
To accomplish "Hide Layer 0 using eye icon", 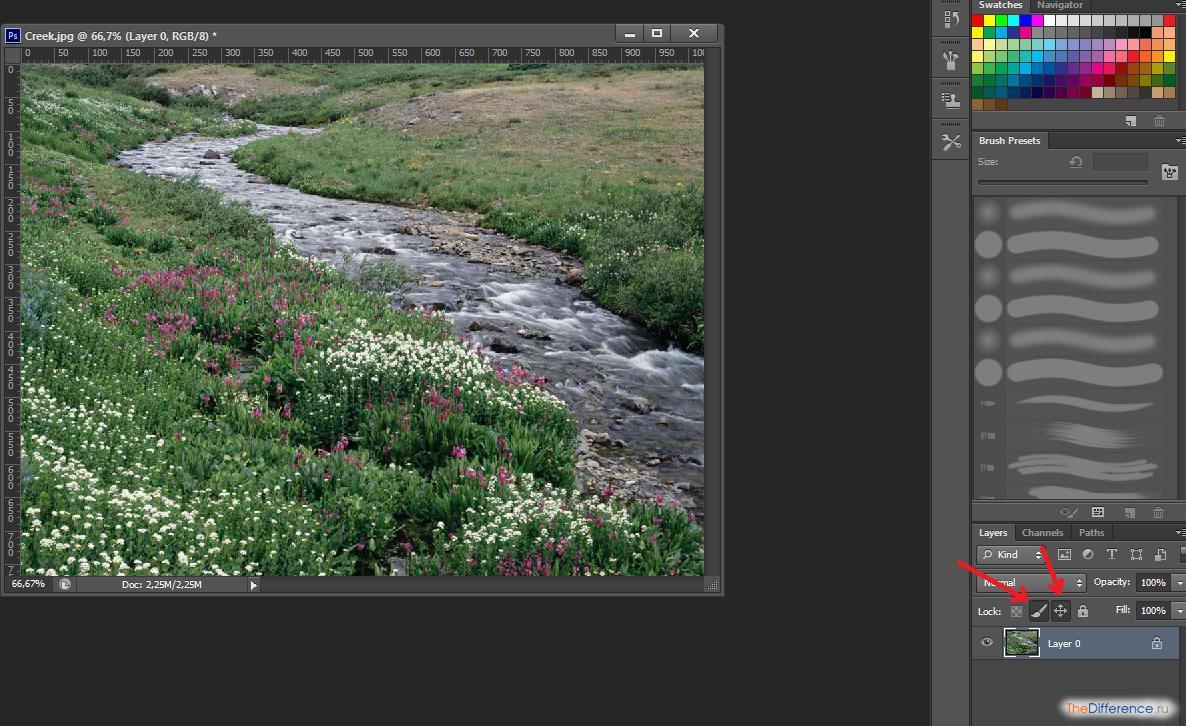I will click(x=987, y=643).
